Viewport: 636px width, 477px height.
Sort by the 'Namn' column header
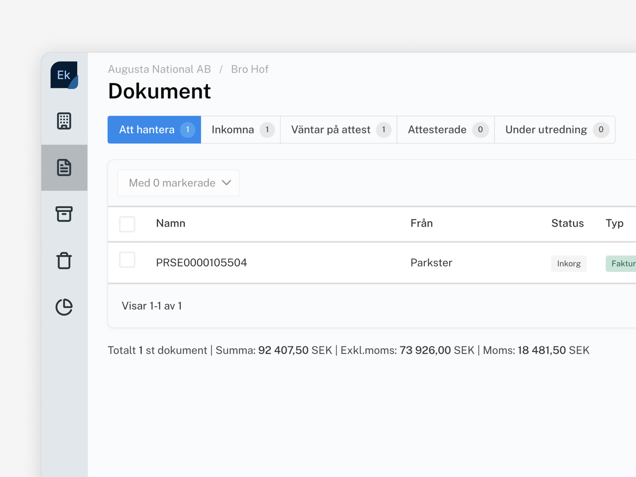170,223
